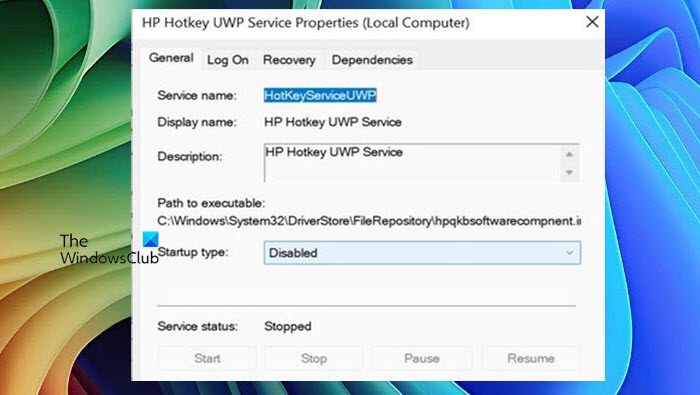Click the Pause service button
Image resolution: width=700 pixels, height=395 pixels.
[x=421, y=358]
